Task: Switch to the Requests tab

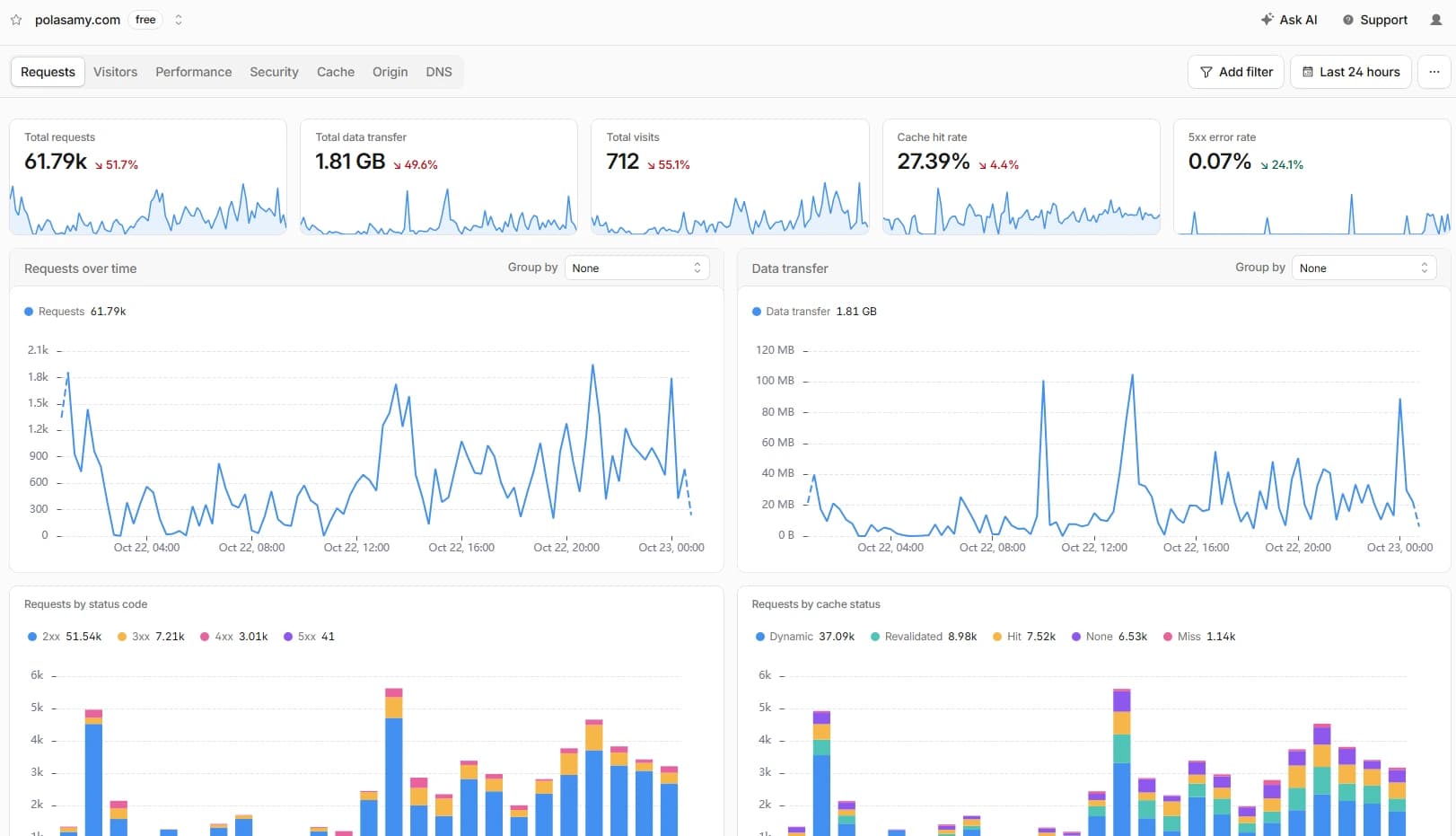Action: tap(48, 72)
